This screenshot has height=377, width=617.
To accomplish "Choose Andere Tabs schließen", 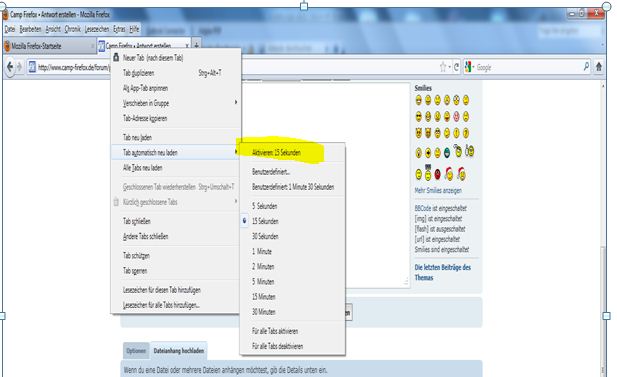I will click(175, 237).
